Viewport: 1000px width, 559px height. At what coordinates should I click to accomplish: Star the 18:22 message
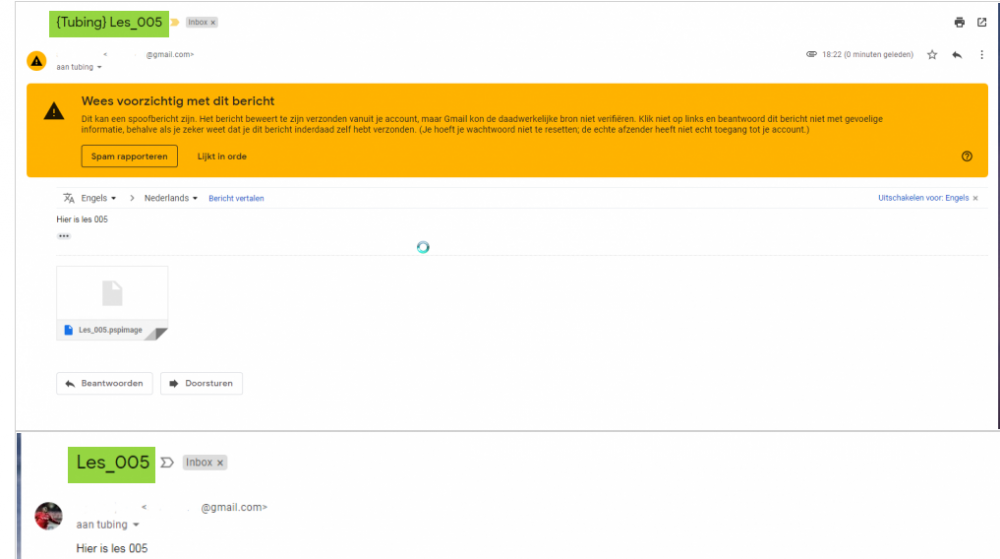pyautogui.click(x=932, y=55)
